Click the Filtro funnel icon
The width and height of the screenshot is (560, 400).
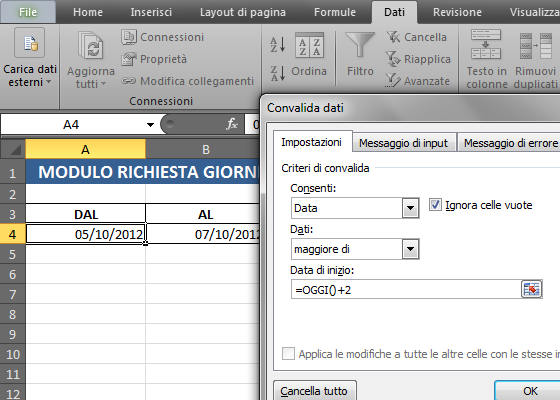pos(360,45)
